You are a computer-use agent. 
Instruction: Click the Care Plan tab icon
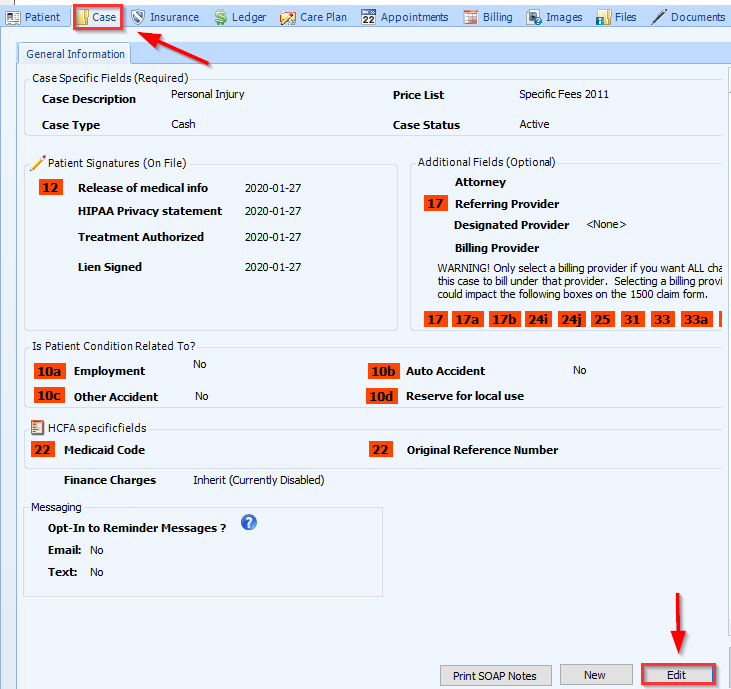pos(288,17)
